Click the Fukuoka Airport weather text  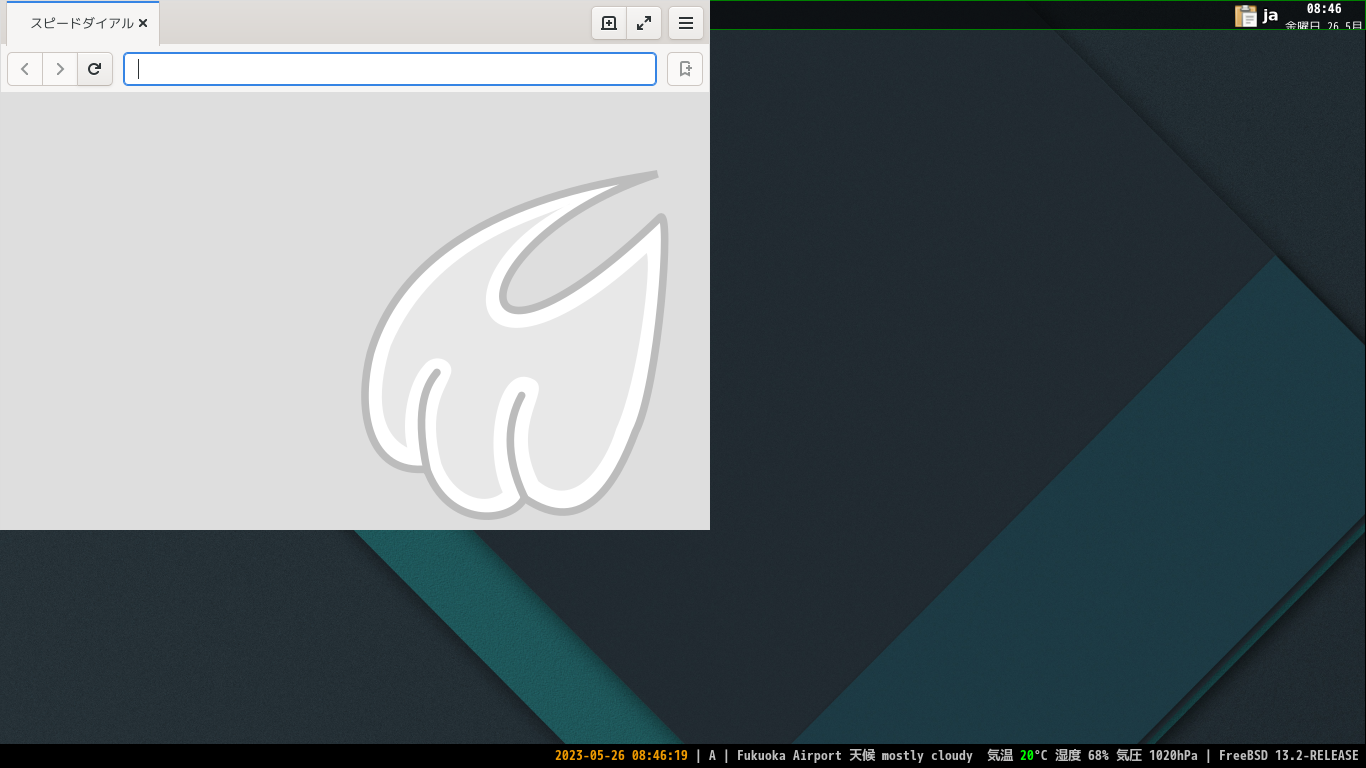[x=855, y=756]
